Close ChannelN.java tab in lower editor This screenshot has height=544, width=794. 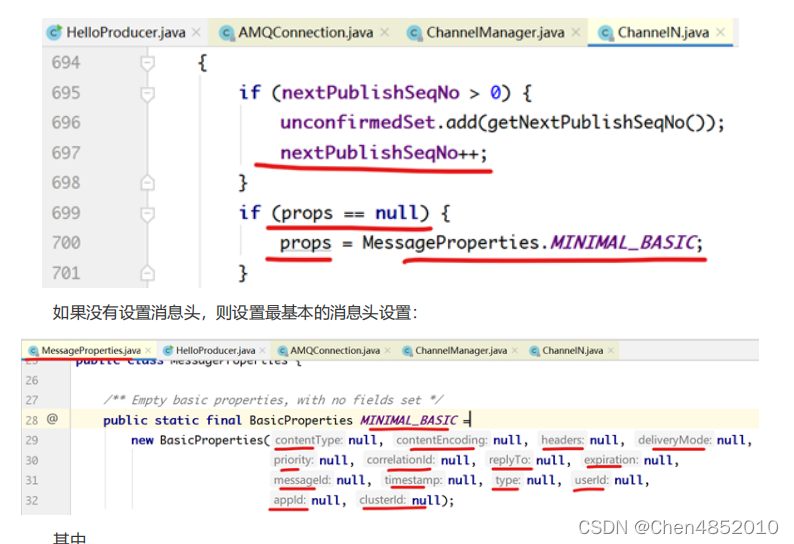point(611,351)
